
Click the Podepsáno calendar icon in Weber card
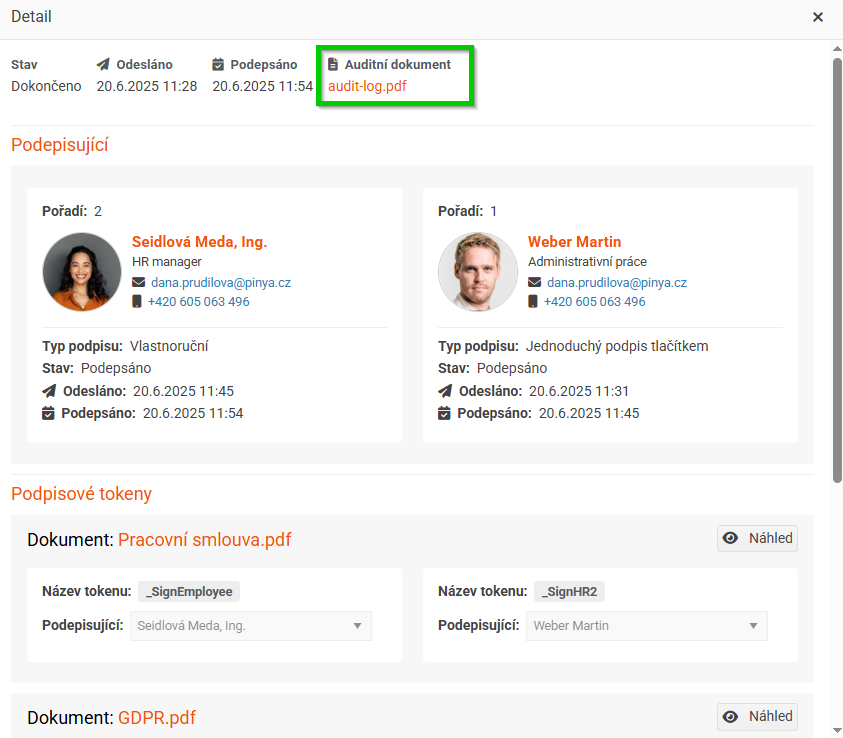pyautogui.click(x=444, y=413)
